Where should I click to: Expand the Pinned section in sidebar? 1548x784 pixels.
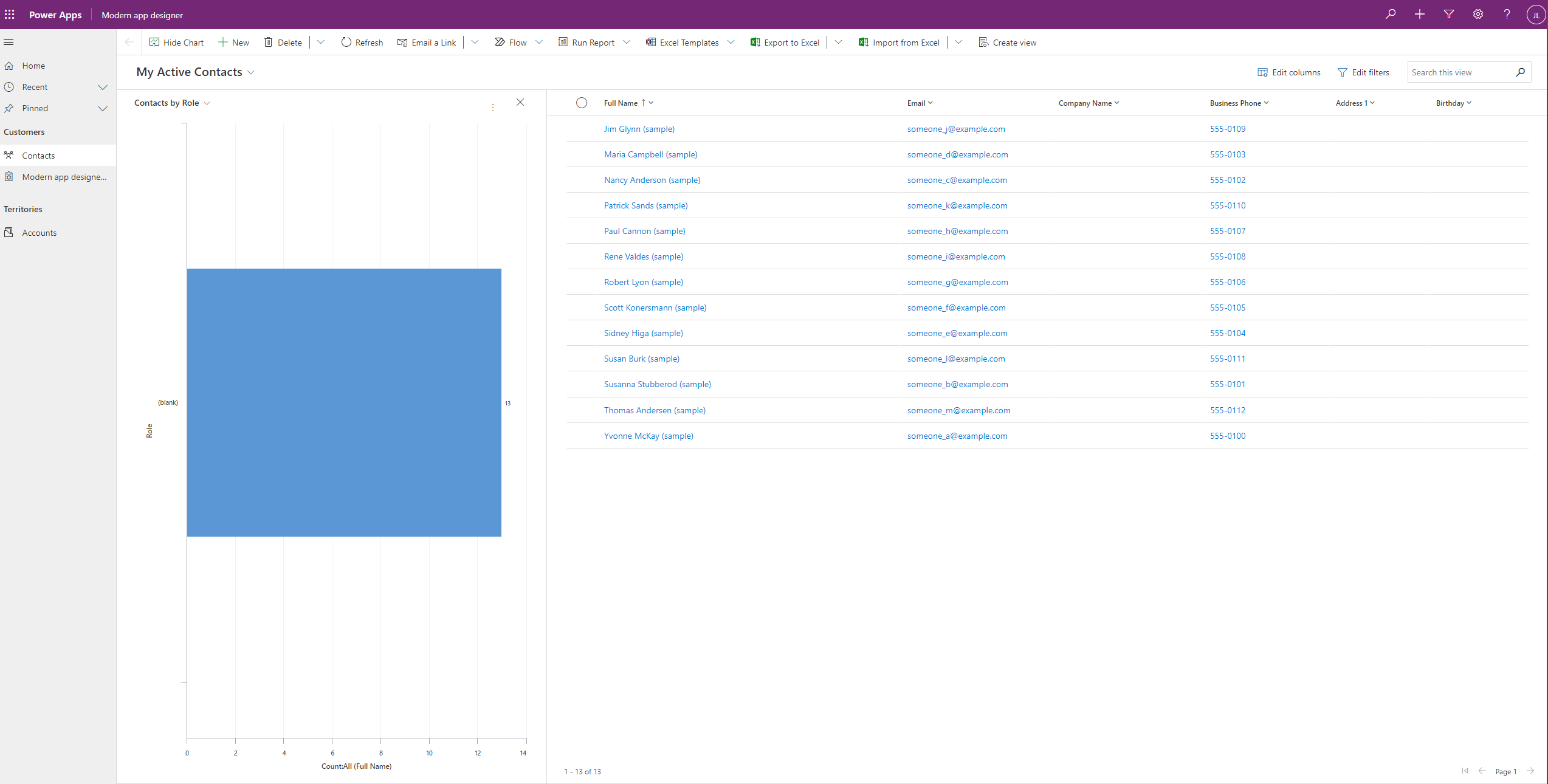coord(104,108)
